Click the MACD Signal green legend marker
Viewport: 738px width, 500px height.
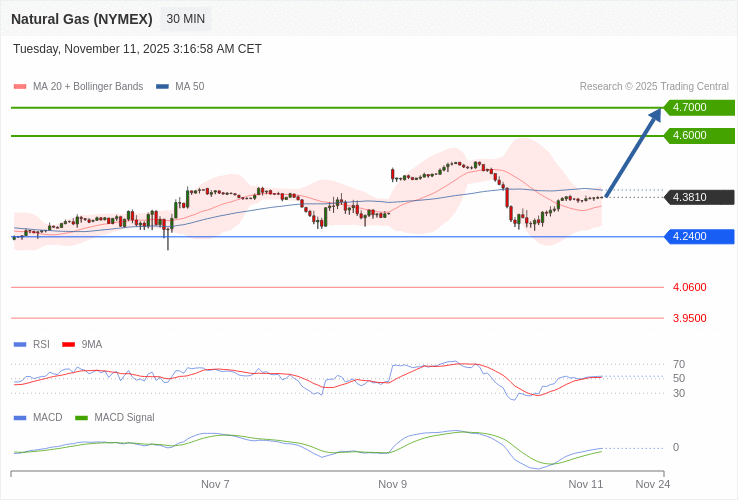pyautogui.click(x=82, y=417)
